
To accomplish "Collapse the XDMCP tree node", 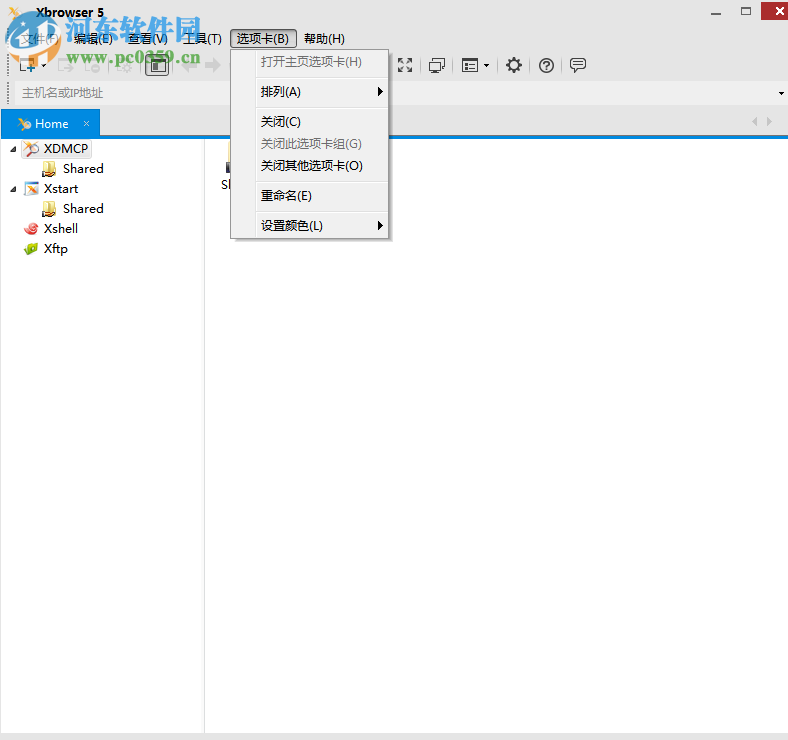I will point(14,149).
